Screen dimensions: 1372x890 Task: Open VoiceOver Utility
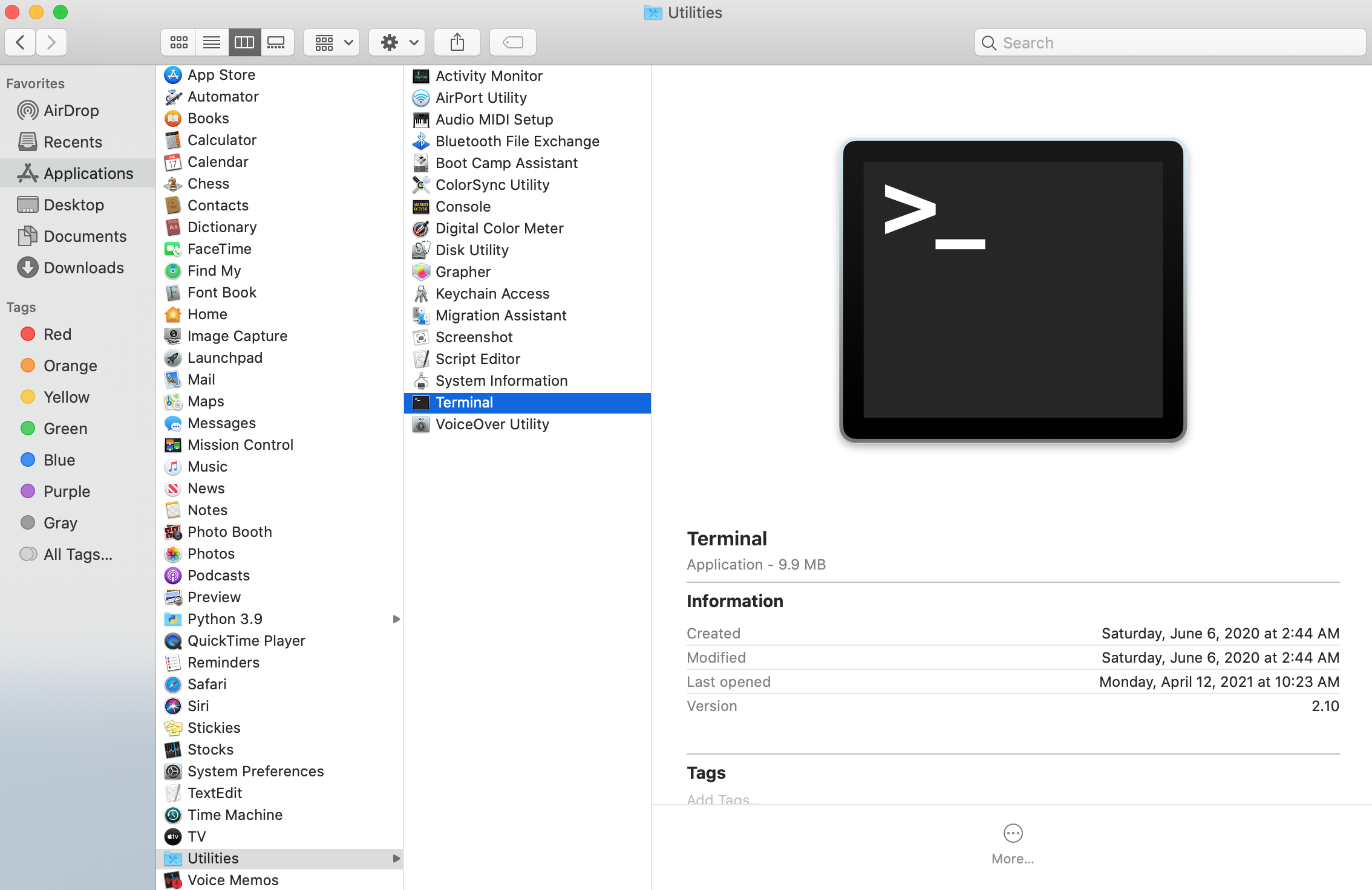pyautogui.click(x=492, y=424)
